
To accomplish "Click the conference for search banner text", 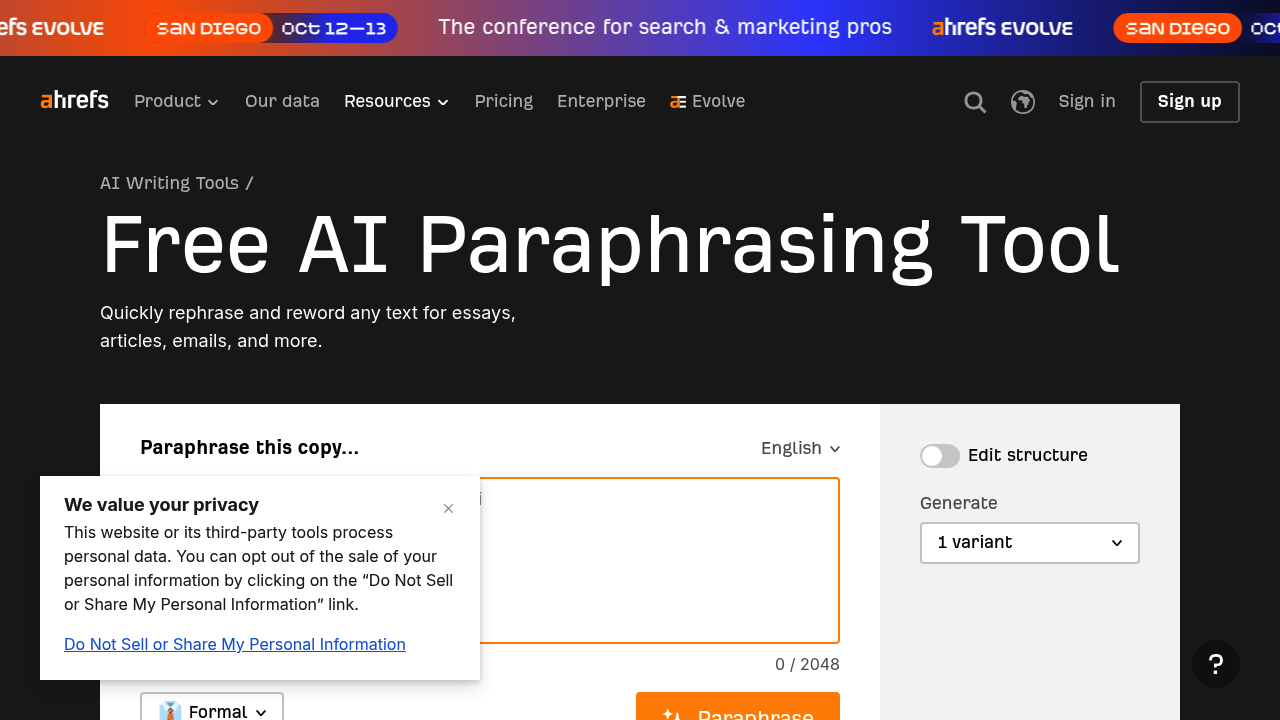I will (665, 27).
